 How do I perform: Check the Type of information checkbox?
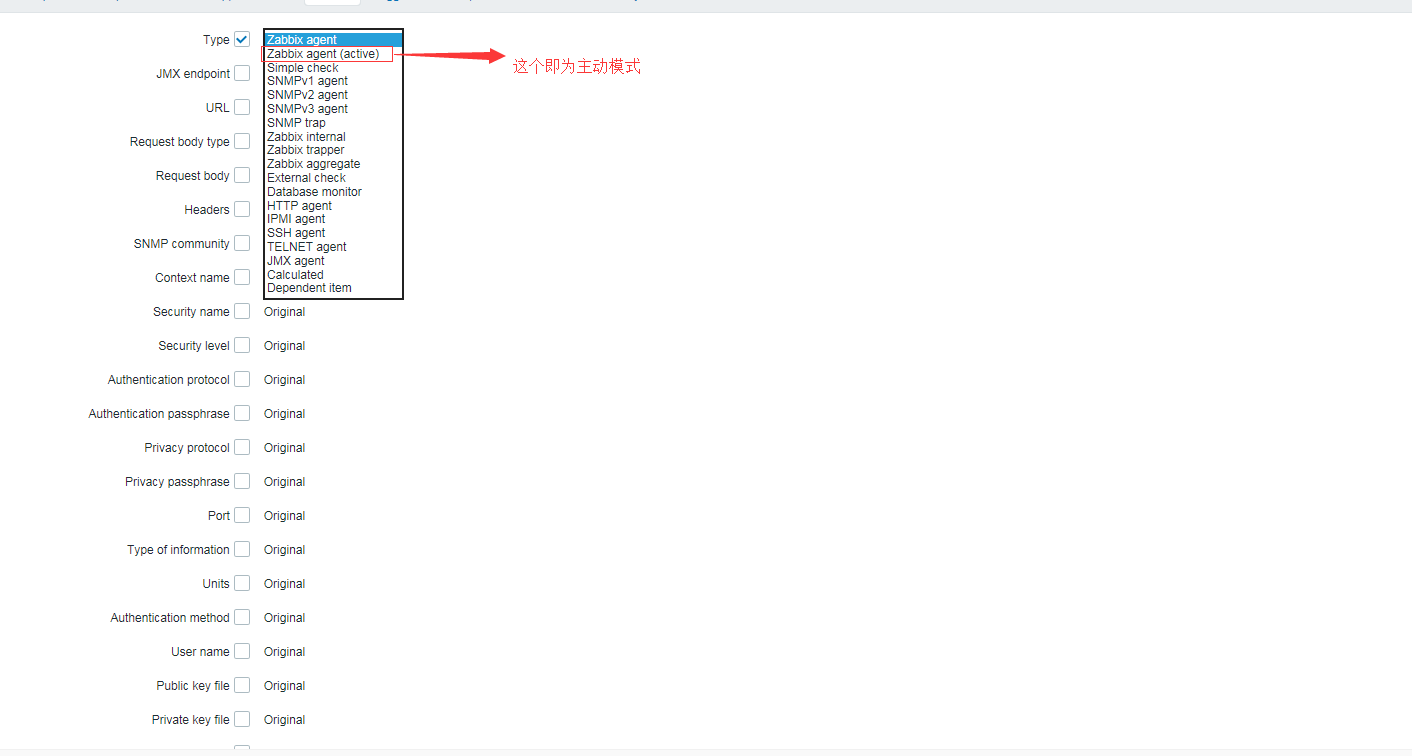(242, 549)
